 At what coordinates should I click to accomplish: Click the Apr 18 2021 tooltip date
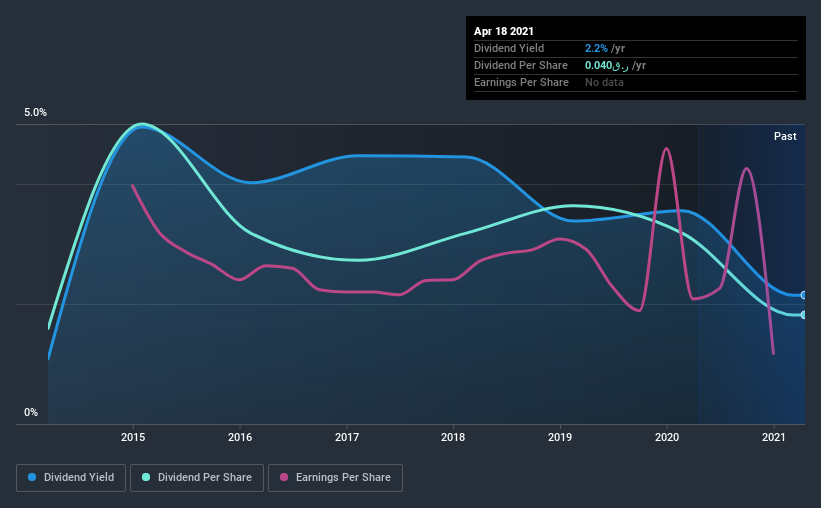[504, 31]
